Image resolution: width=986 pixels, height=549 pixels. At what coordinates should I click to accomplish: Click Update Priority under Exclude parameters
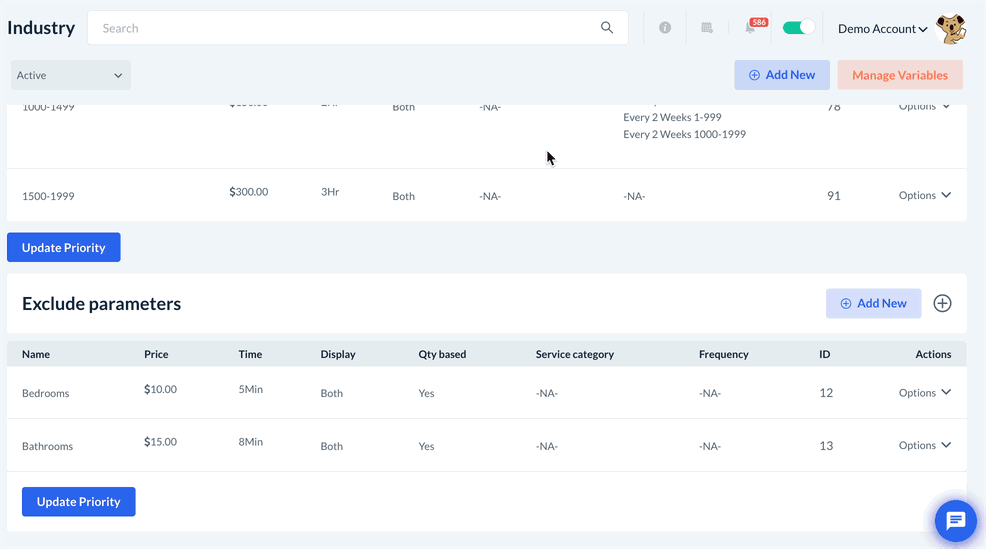(79, 501)
